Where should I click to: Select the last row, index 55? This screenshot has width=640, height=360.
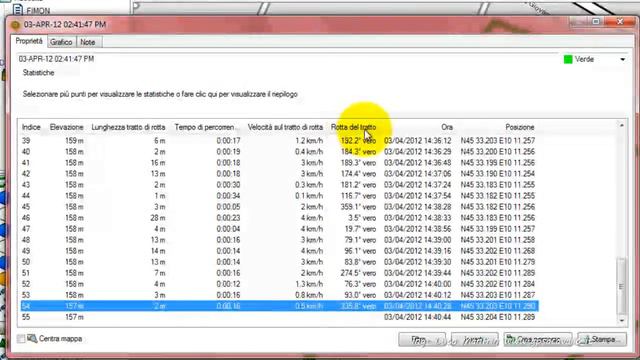click(x=280, y=317)
